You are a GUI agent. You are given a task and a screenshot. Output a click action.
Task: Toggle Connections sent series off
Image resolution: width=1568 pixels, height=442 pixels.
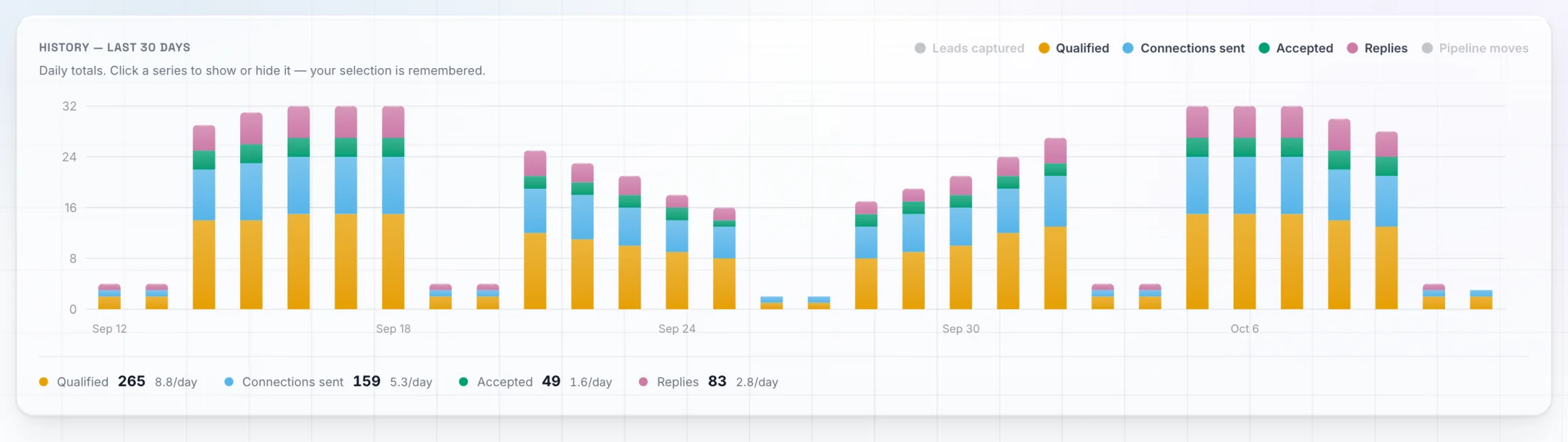(x=1184, y=48)
